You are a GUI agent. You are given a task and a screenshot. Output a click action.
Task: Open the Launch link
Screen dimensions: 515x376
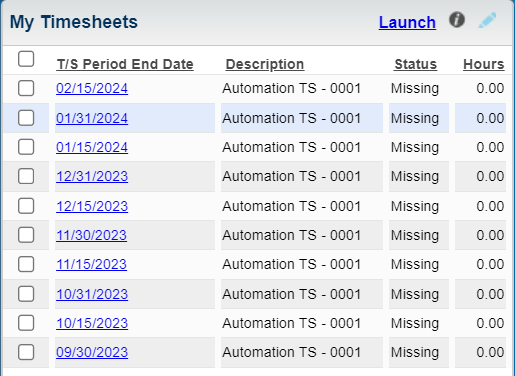(x=407, y=23)
